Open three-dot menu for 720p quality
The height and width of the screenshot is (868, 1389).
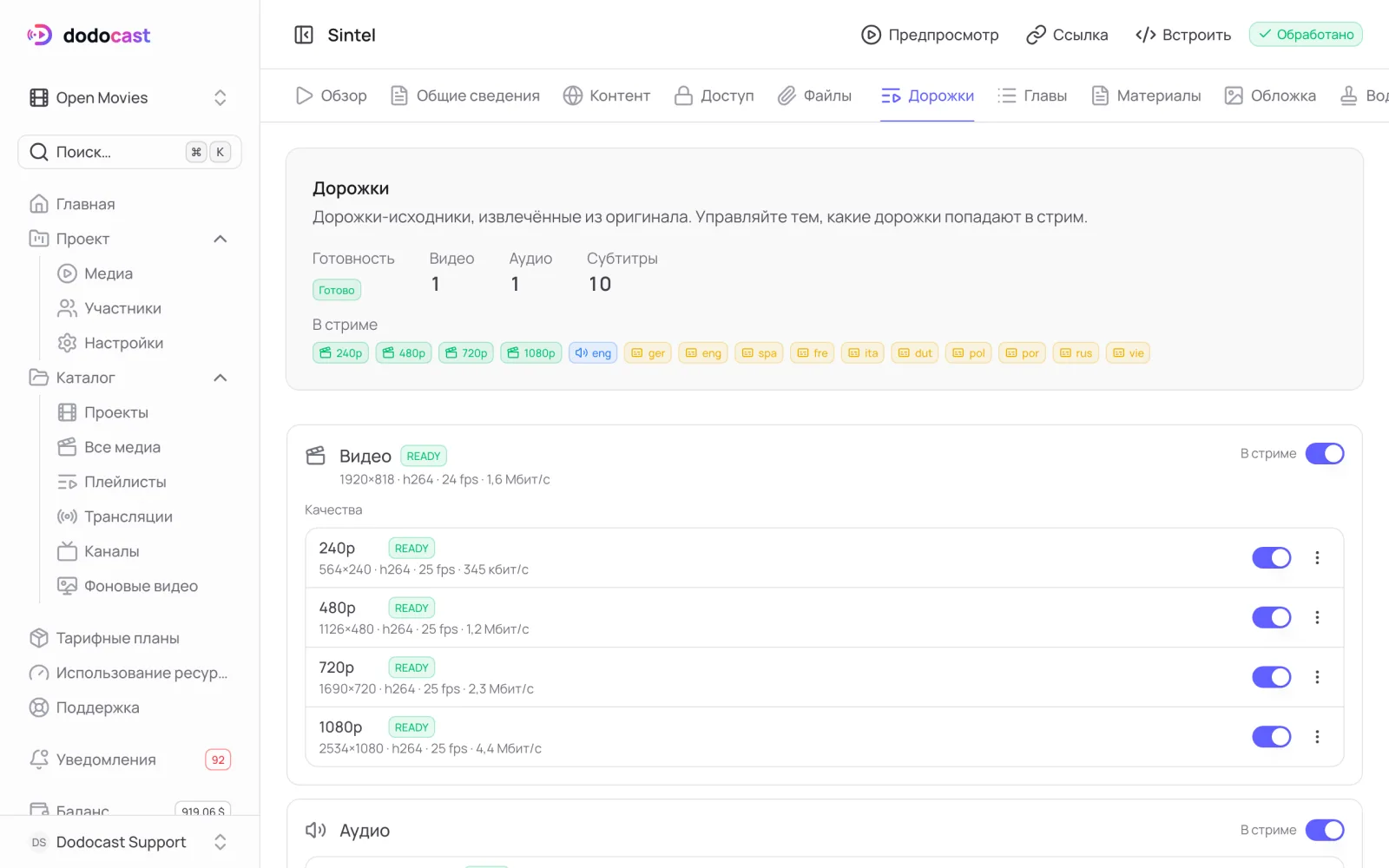point(1317,677)
